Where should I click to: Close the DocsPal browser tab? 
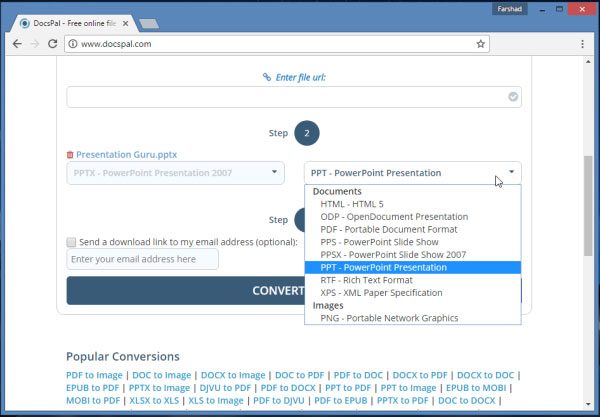(126, 24)
